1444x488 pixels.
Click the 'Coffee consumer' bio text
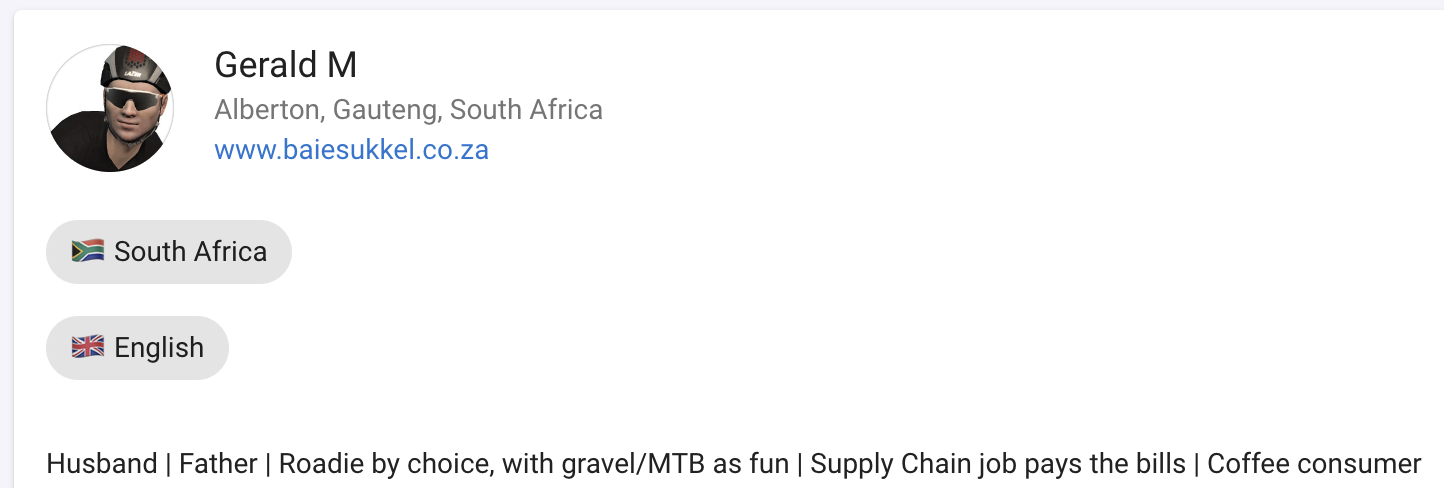coord(1314,464)
